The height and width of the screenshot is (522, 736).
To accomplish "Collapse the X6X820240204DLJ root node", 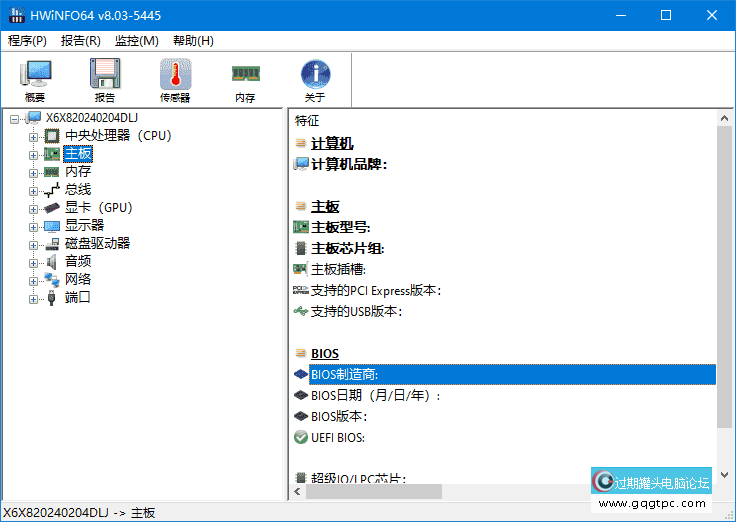I will pyautogui.click(x=15, y=118).
